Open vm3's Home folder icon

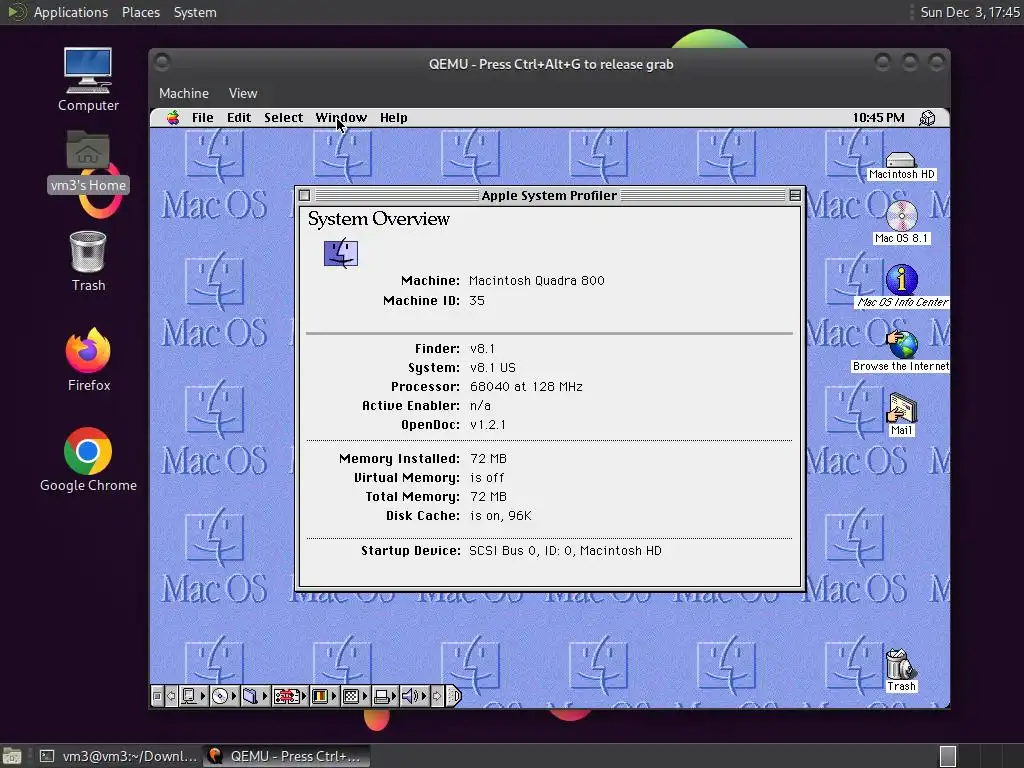[x=88, y=162]
